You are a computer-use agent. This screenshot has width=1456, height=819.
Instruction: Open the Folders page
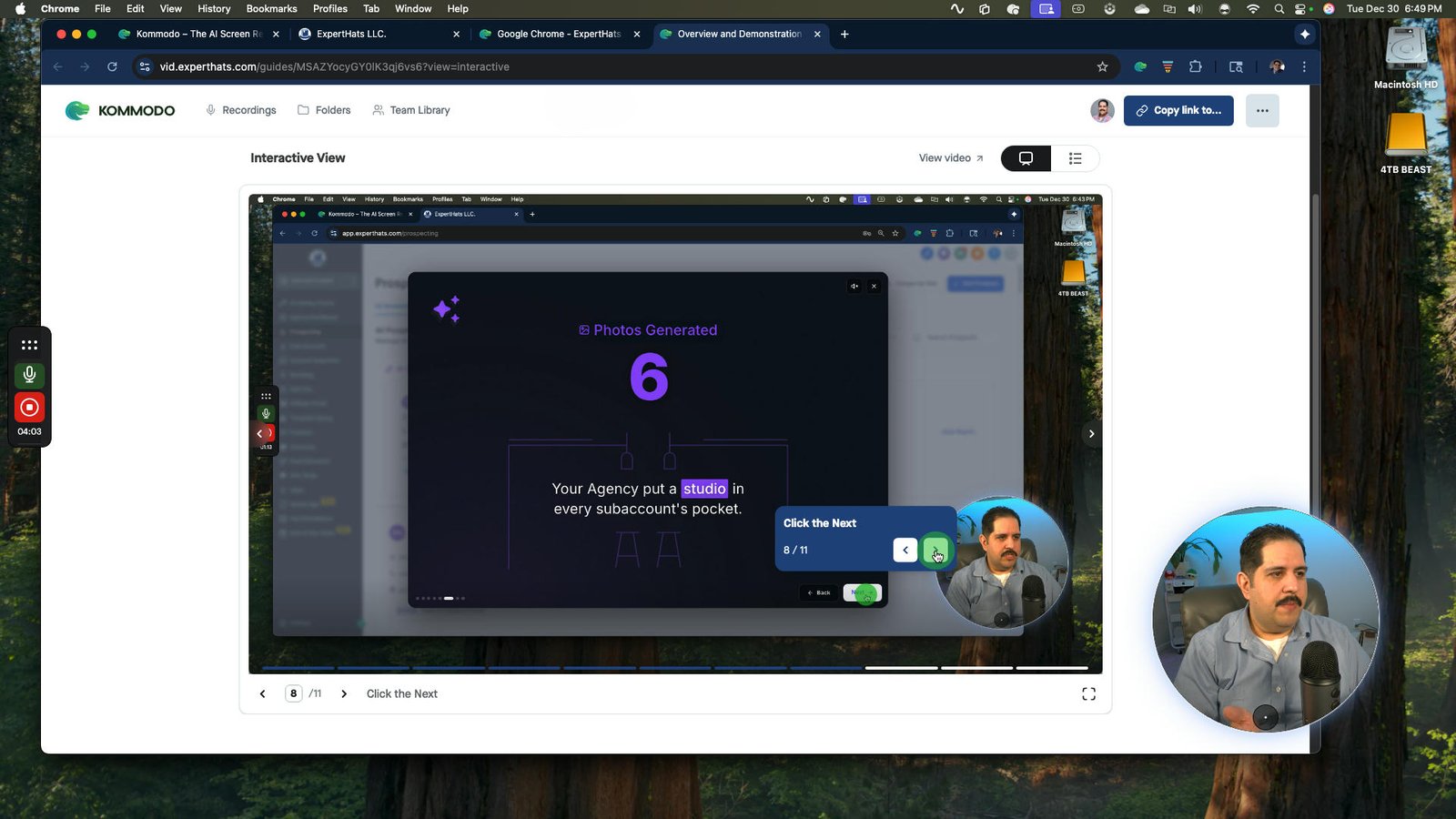324,110
